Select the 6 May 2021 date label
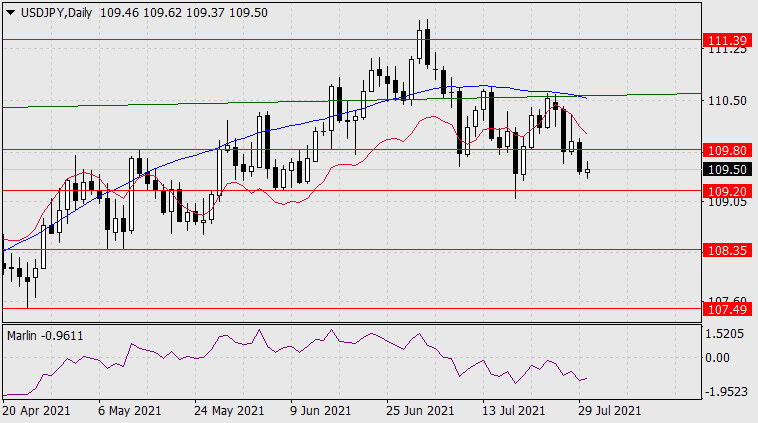This screenshot has height=423, width=758. [130, 411]
